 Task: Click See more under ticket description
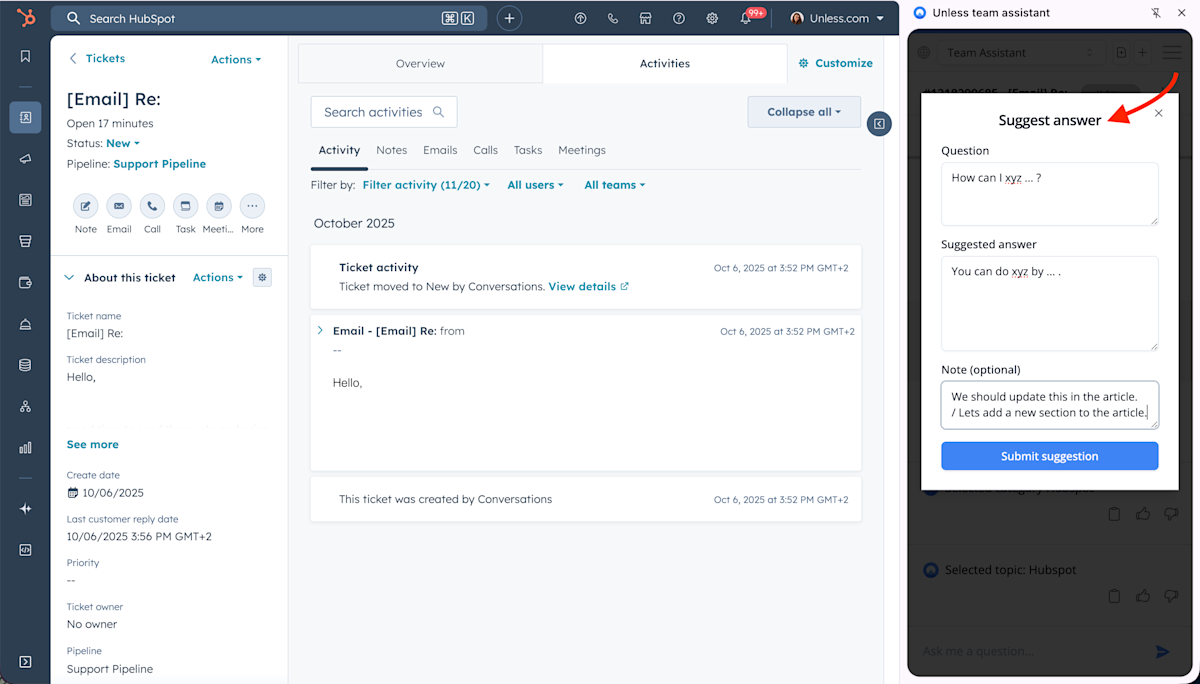tap(93, 444)
